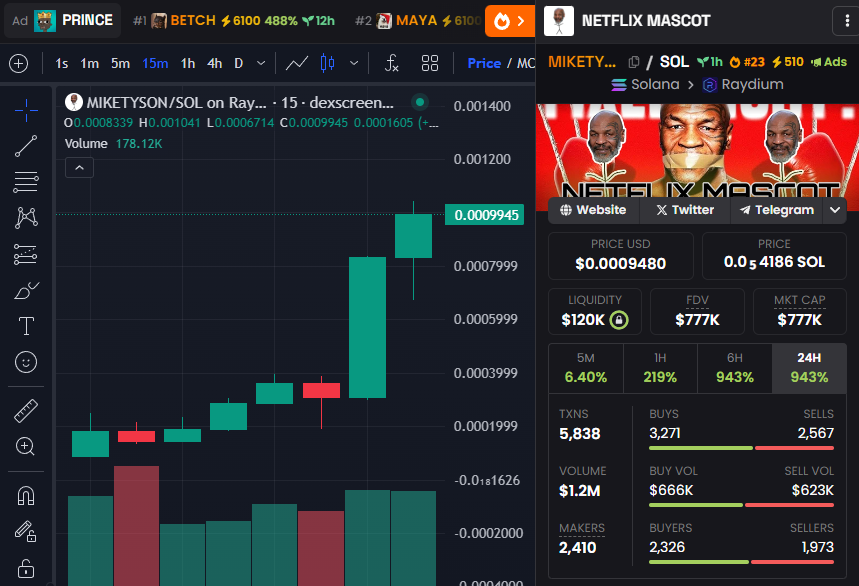Click the buys versus sells ratio bar

point(741,448)
